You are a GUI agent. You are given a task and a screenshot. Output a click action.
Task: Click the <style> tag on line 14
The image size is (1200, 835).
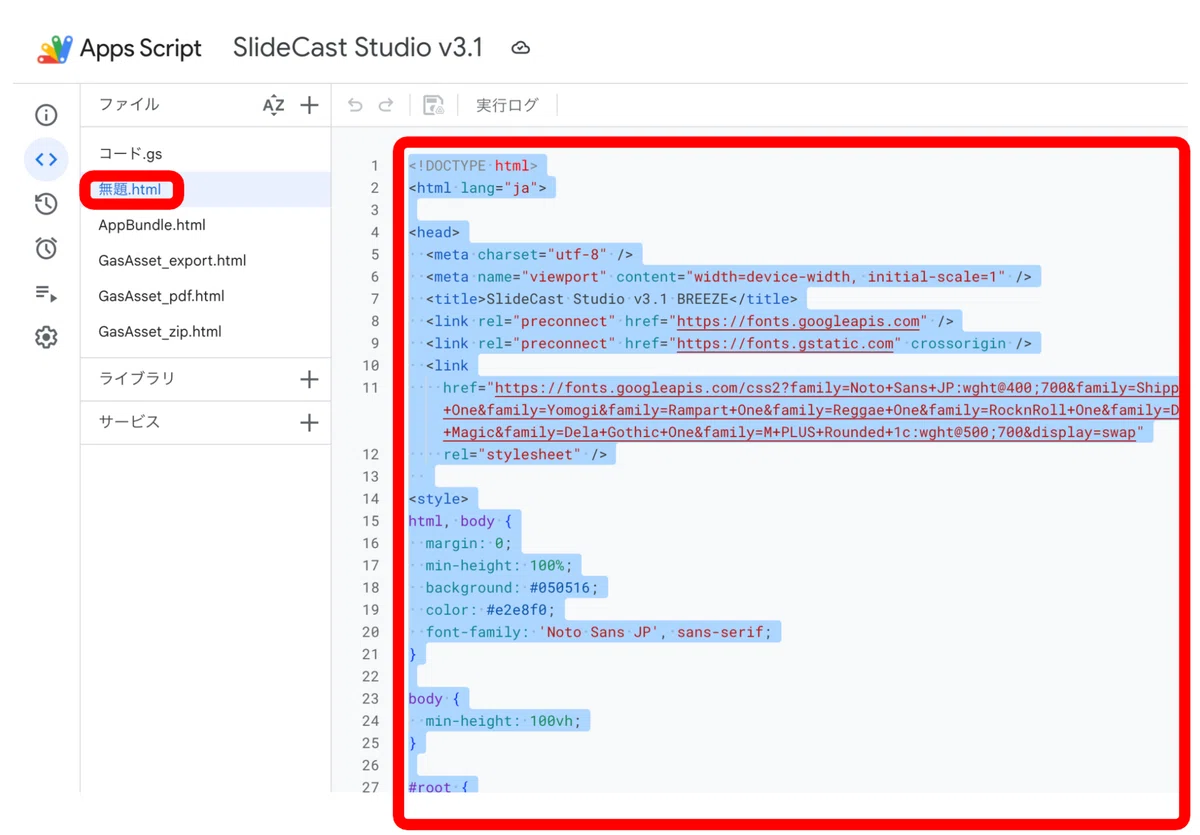click(x=438, y=499)
